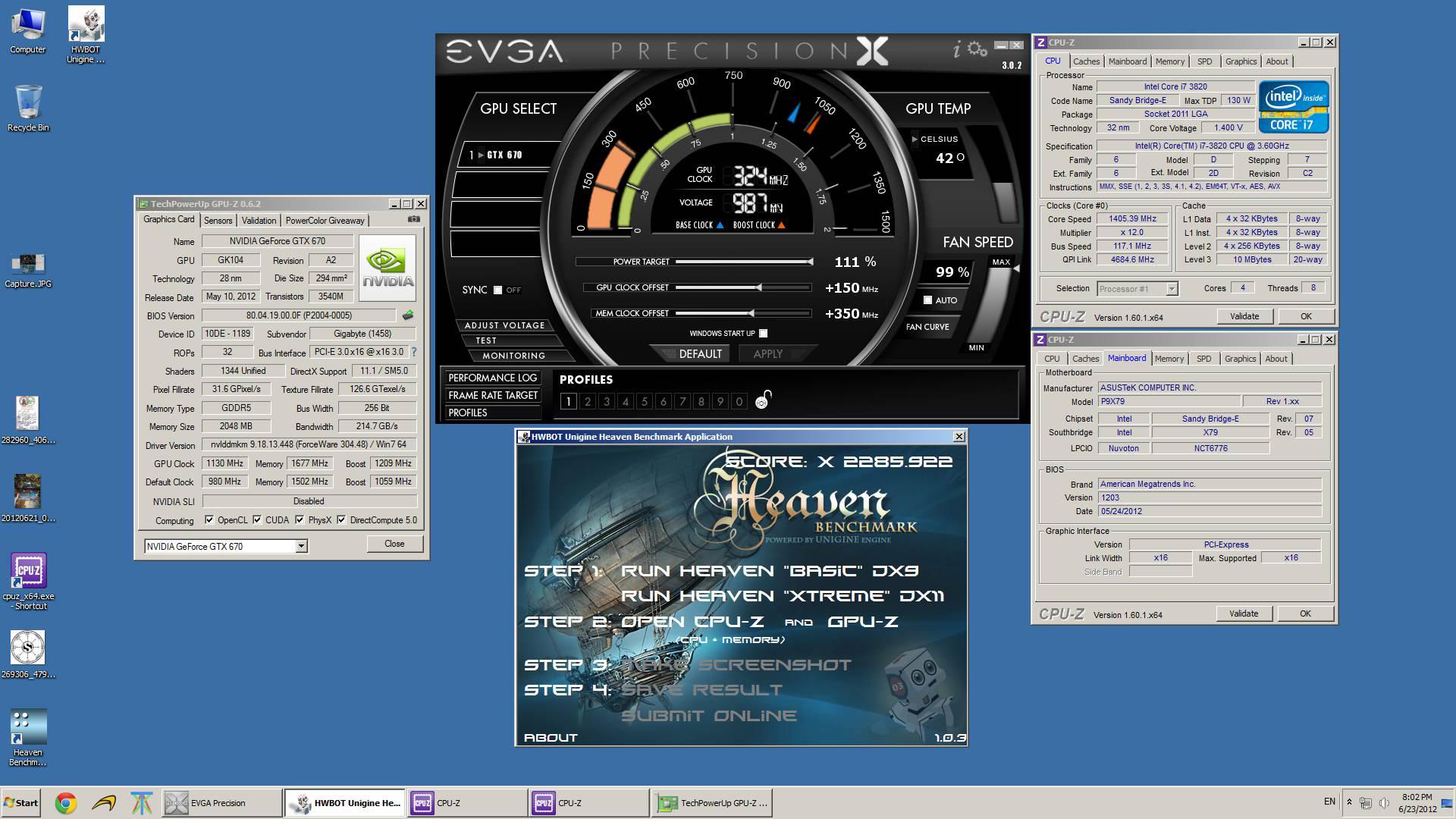Image resolution: width=1456 pixels, height=819 pixels.
Task: Click the orange swoosh taskbar icon
Action: 104,802
